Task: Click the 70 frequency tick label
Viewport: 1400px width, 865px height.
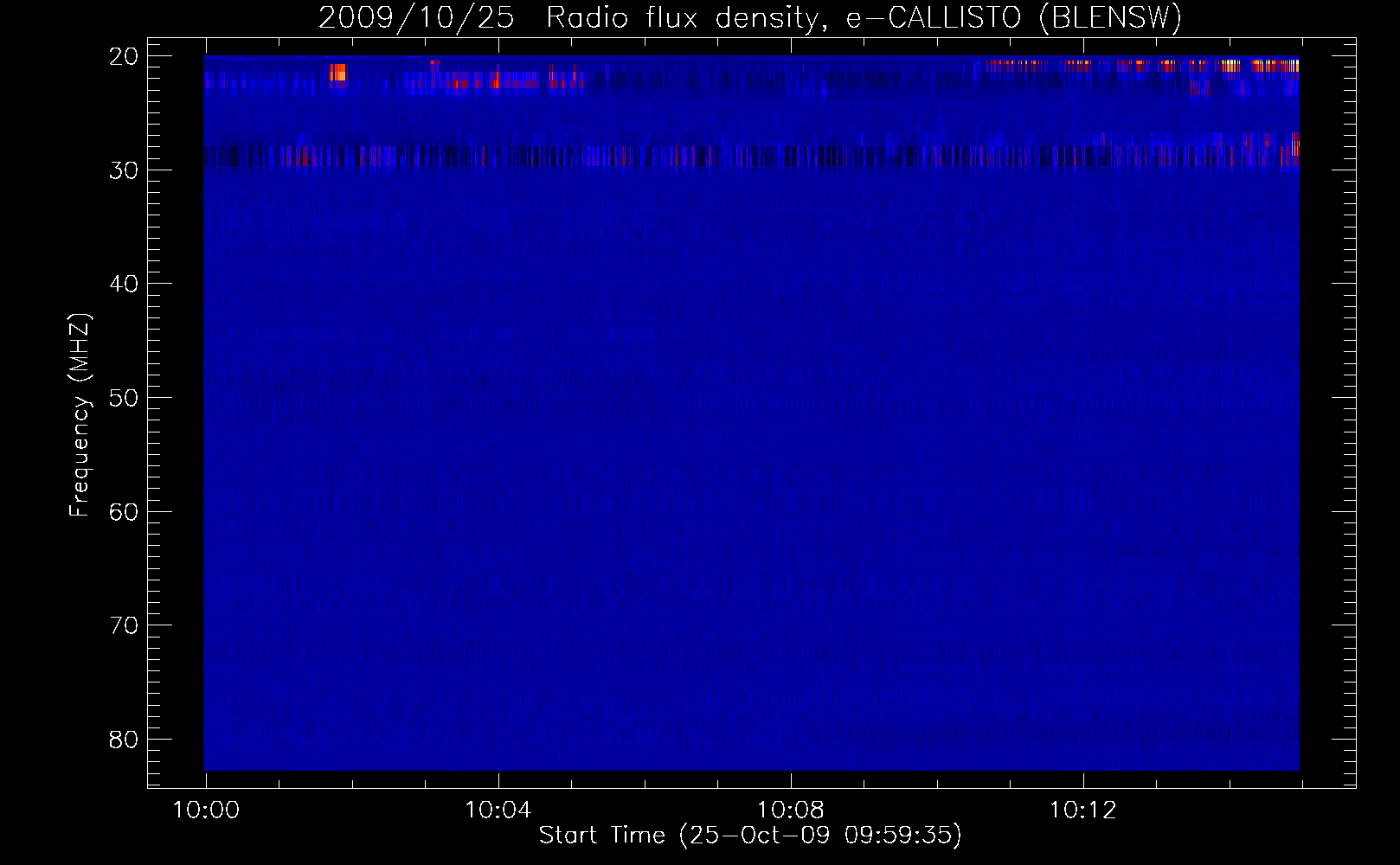Action: tap(124, 625)
